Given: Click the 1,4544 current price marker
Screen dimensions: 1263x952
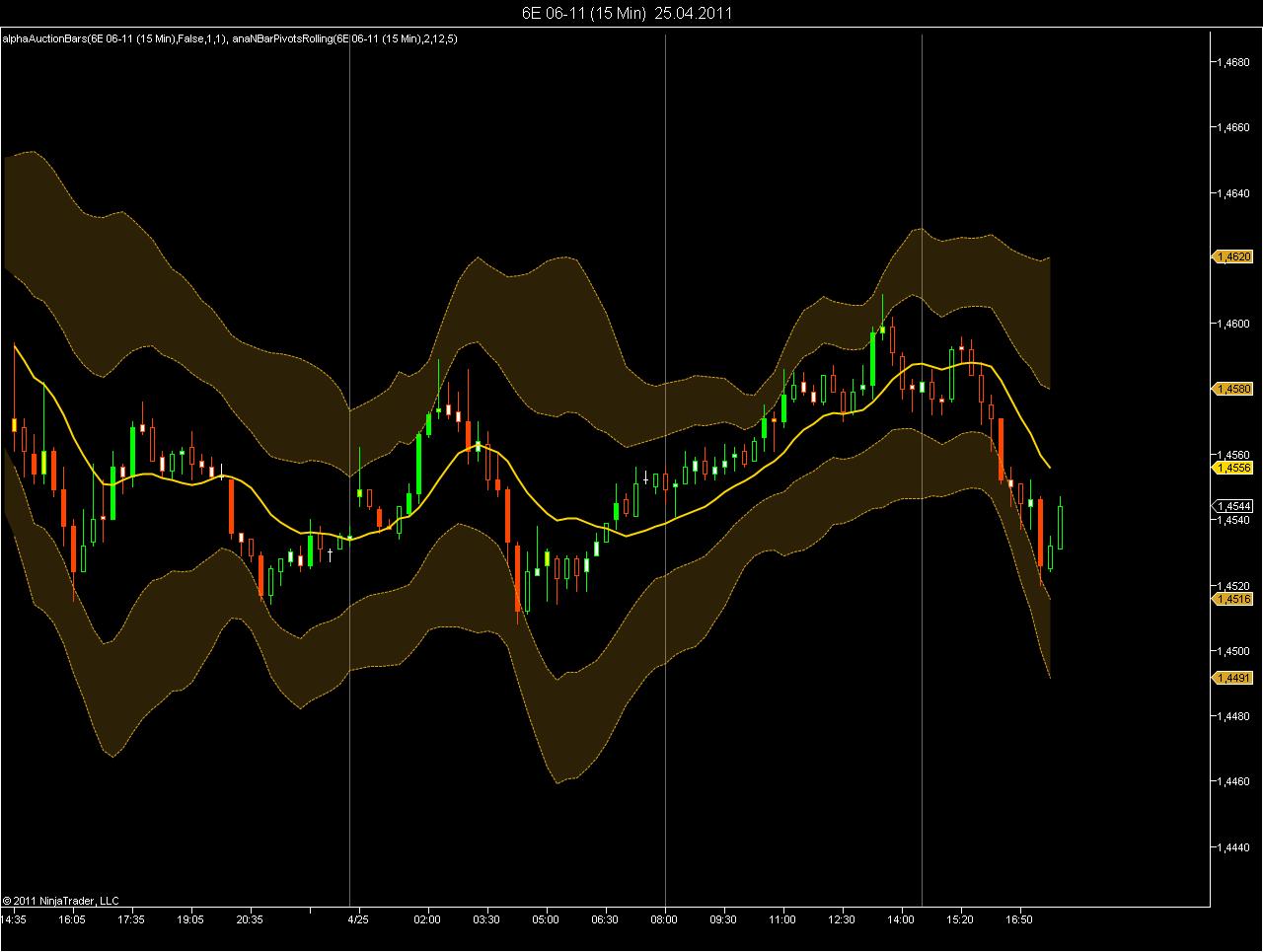Looking at the screenshot, I should coord(1233,506).
